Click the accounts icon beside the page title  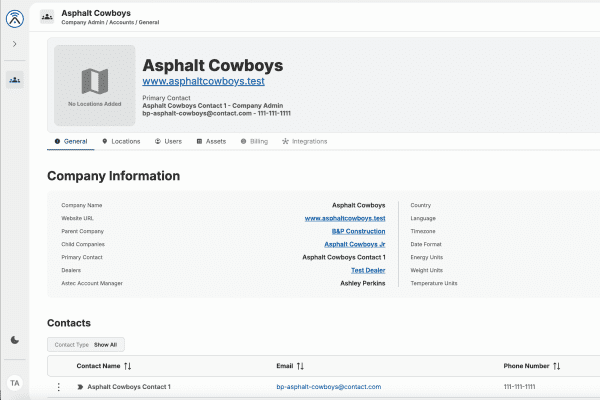(x=47, y=17)
